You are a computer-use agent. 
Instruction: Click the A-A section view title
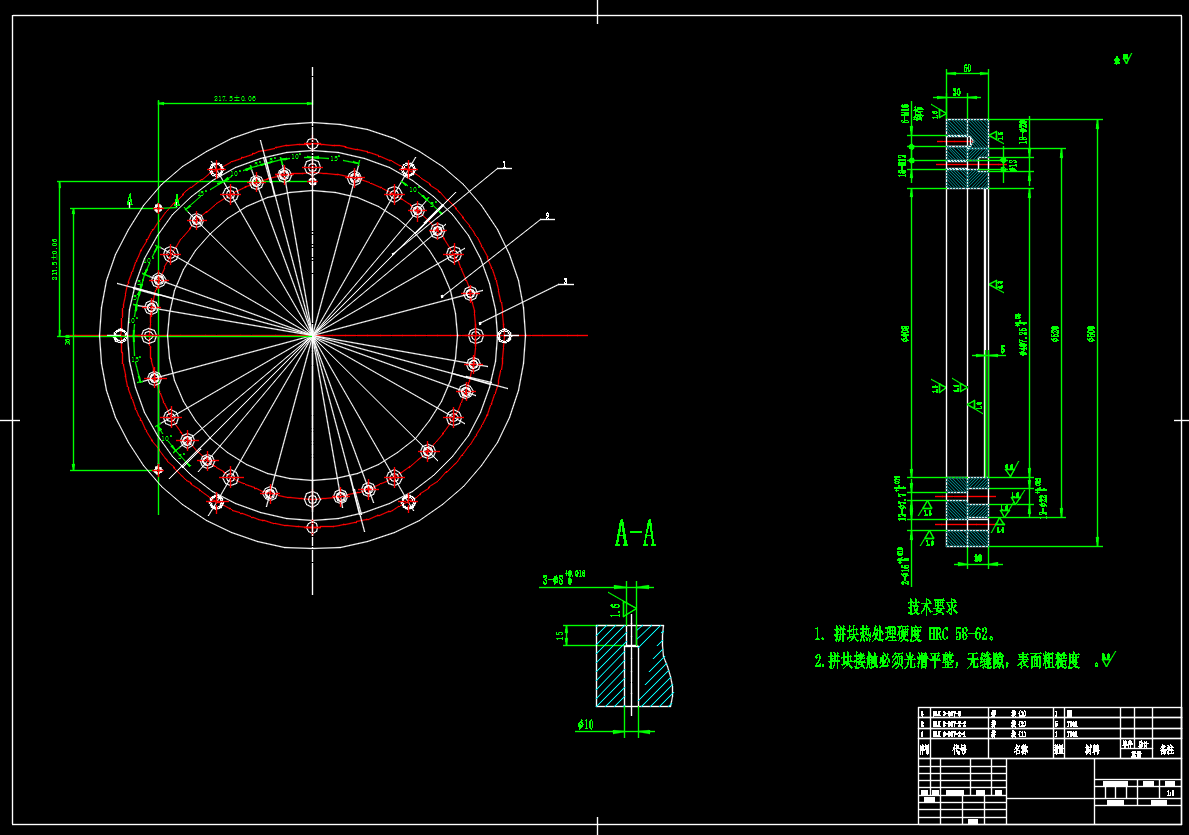[635, 535]
